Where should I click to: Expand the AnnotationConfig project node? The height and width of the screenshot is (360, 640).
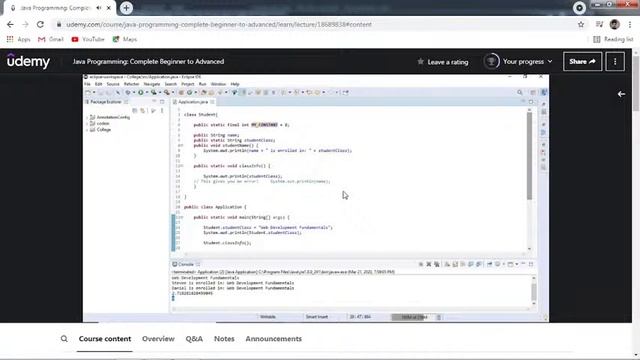pyautogui.click(x=87, y=118)
